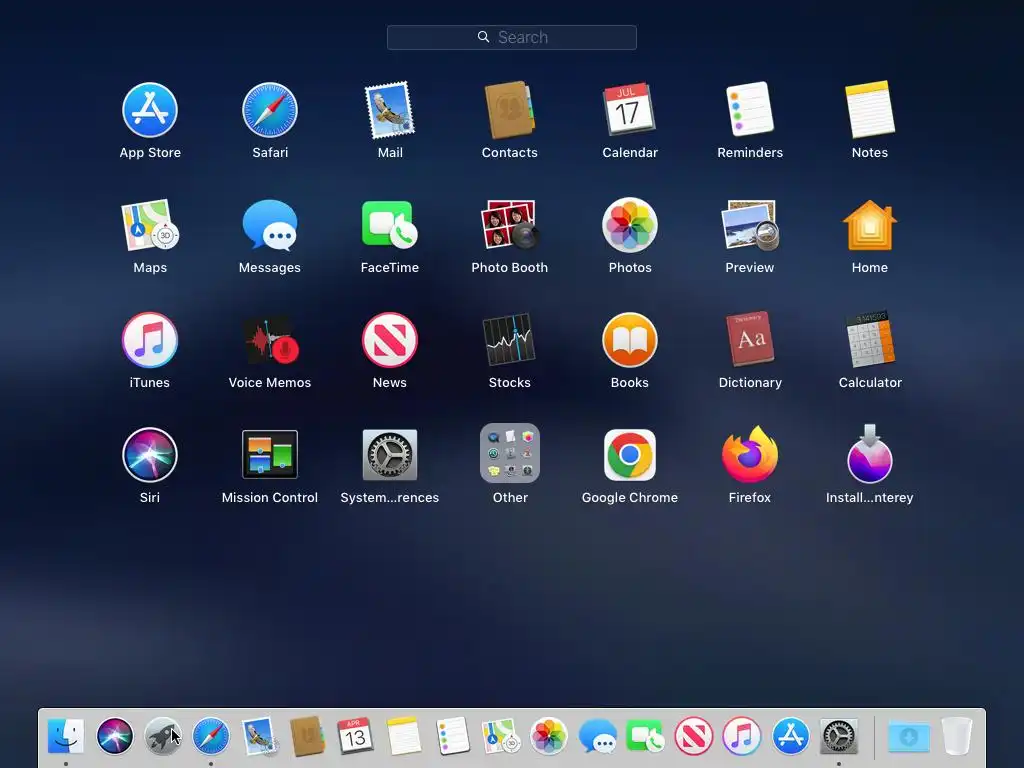Launch Stocks app
Viewport: 1024px width, 768px height.
[509, 340]
